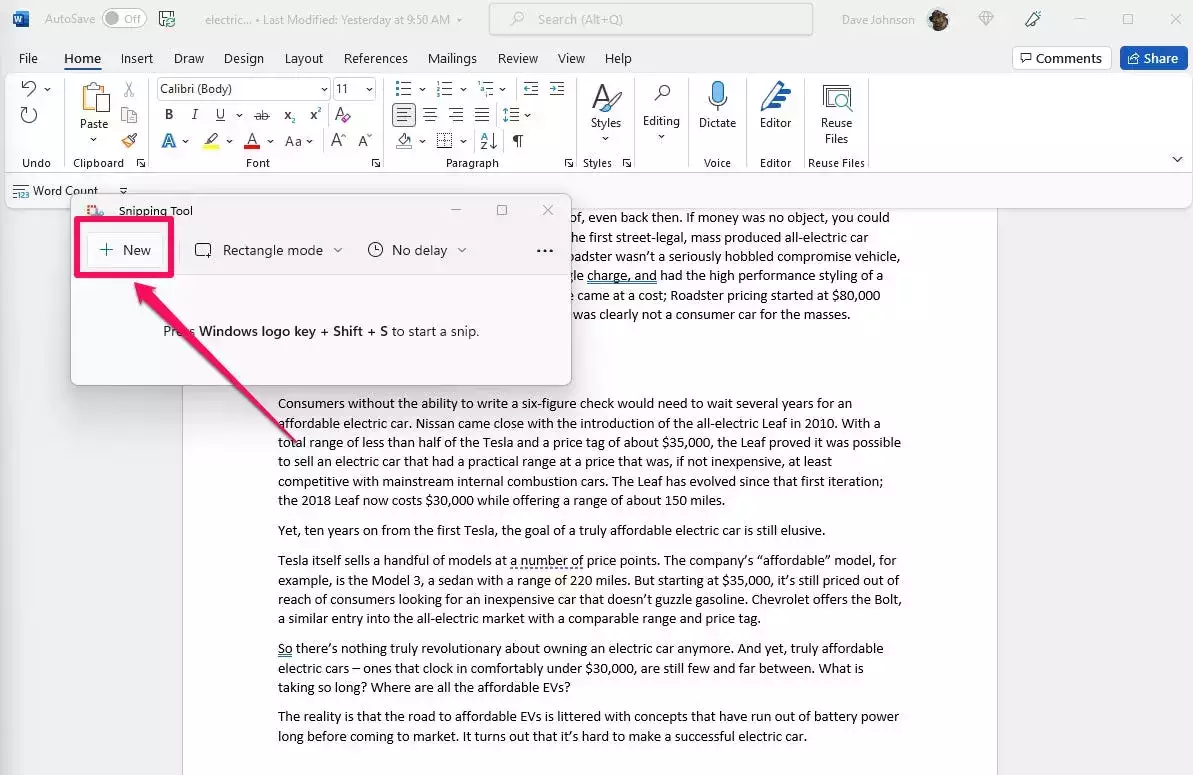Apply paragraph shading color
The image size is (1193, 775).
click(404, 141)
